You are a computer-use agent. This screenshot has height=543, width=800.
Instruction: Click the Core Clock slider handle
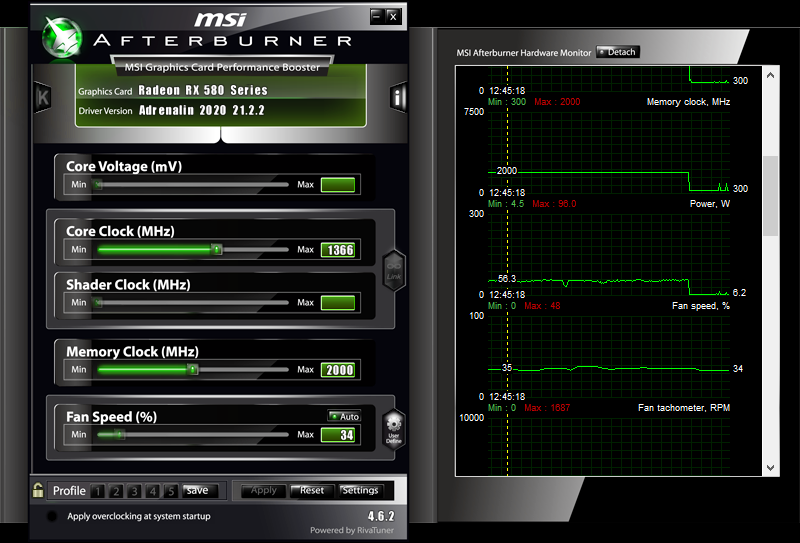tap(217, 249)
